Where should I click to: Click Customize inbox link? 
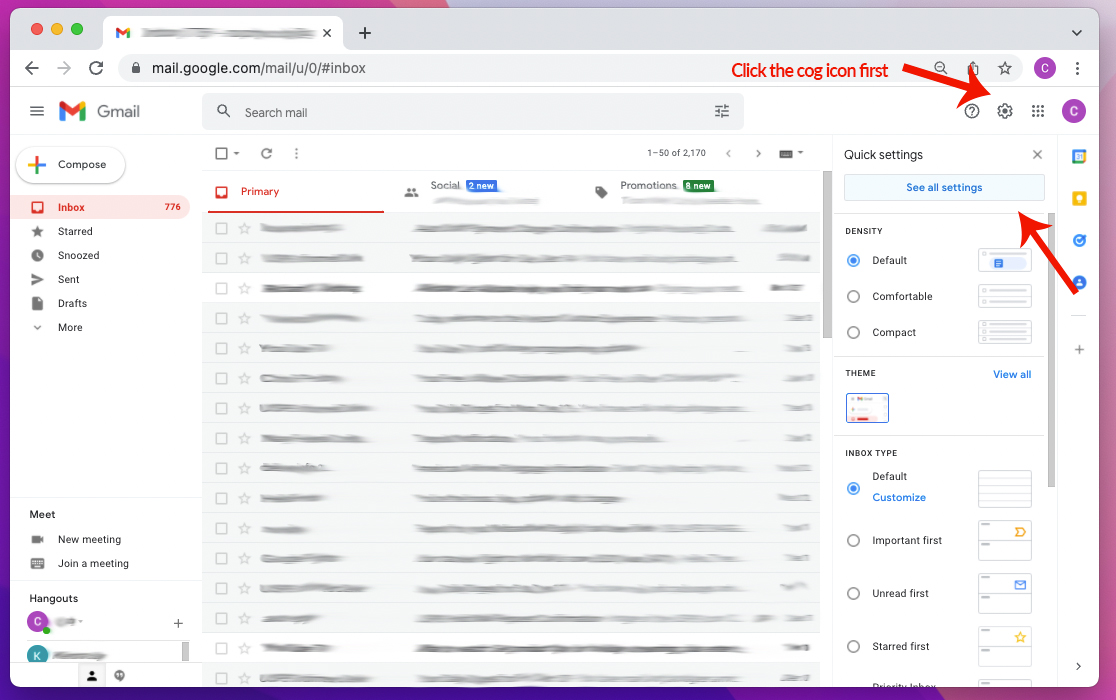pyautogui.click(x=899, y=497)
